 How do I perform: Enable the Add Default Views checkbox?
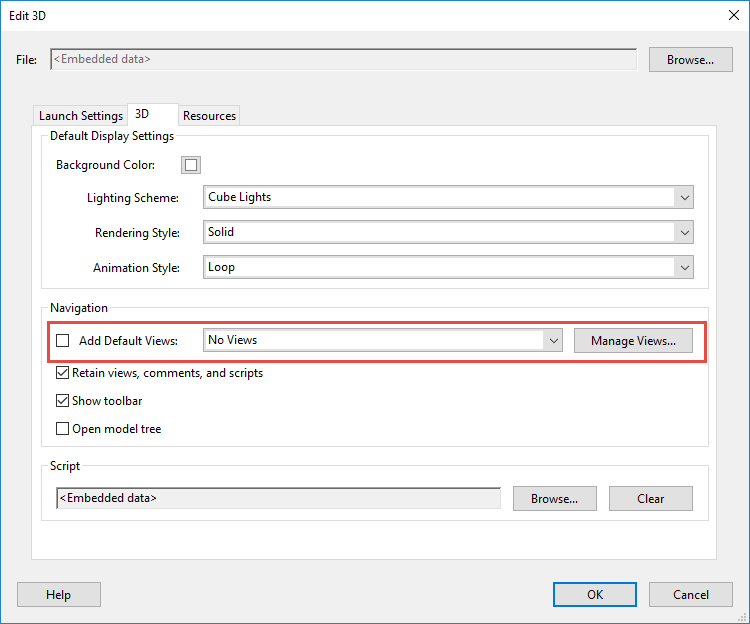[x=63, y=341]
